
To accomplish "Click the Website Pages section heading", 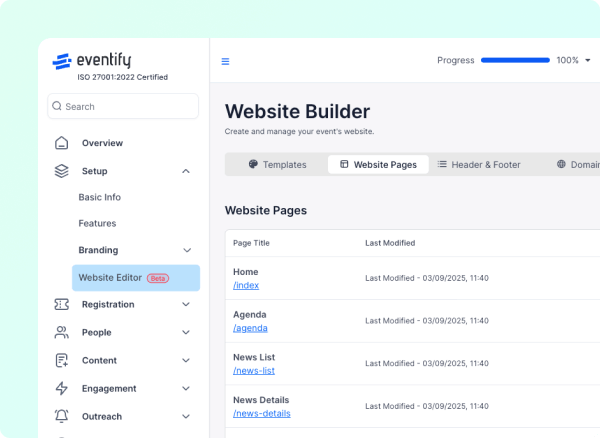I will click(x=266, y=211).
